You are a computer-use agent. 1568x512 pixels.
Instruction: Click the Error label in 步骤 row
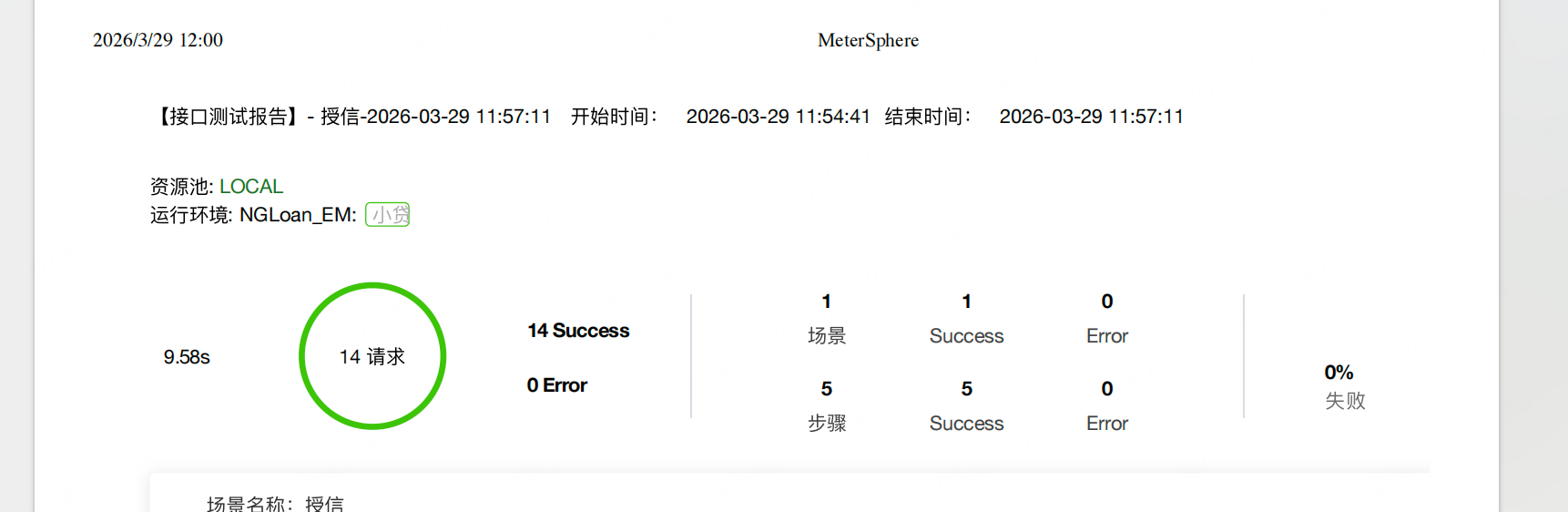(x=1106, y=424)
